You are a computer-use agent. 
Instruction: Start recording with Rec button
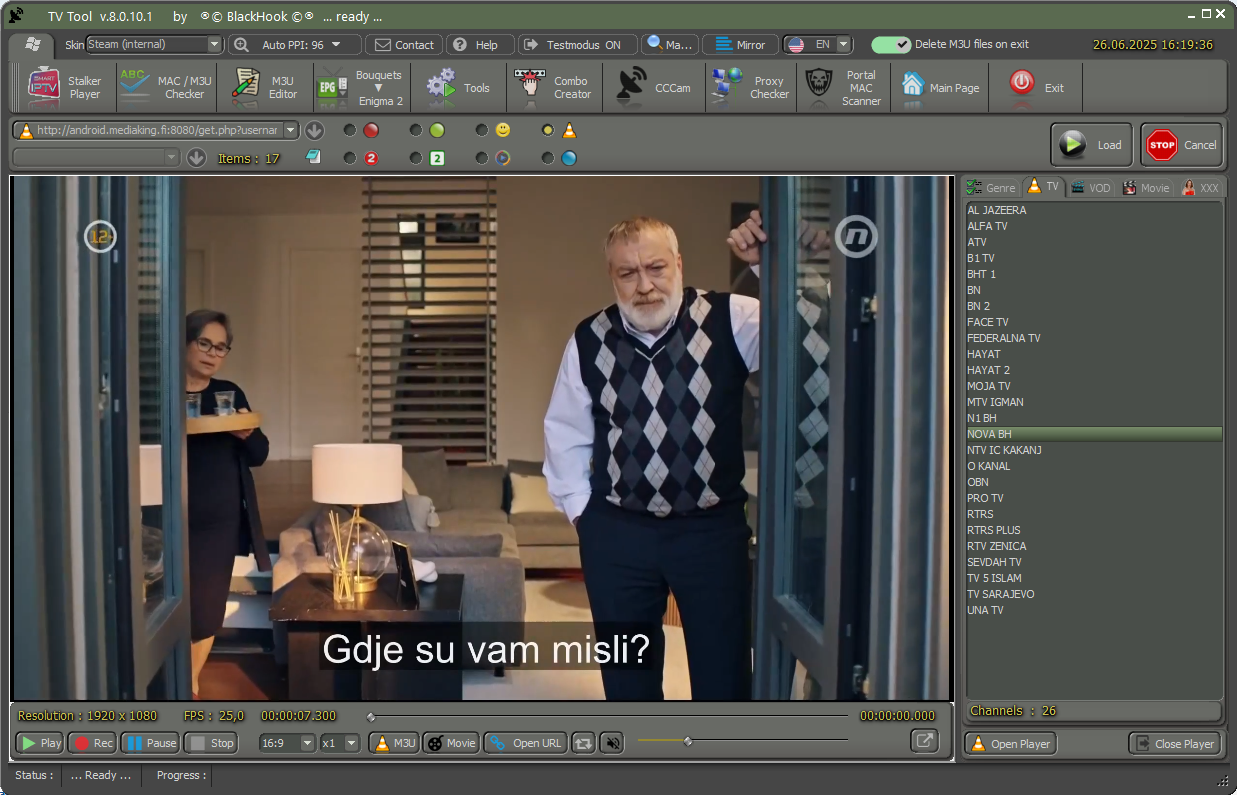point(92,743)
